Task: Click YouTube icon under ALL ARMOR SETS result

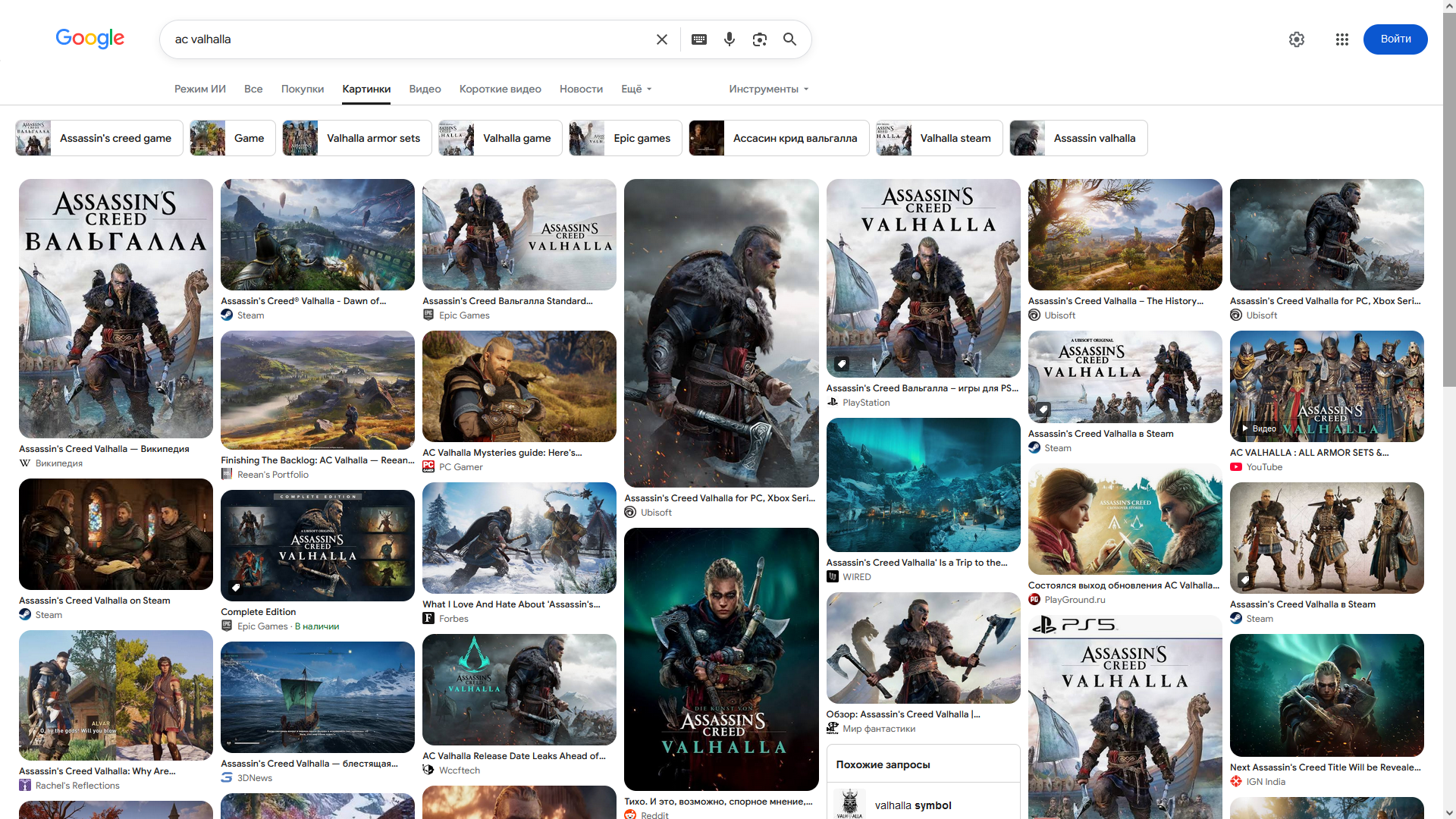Action: 1236,467
